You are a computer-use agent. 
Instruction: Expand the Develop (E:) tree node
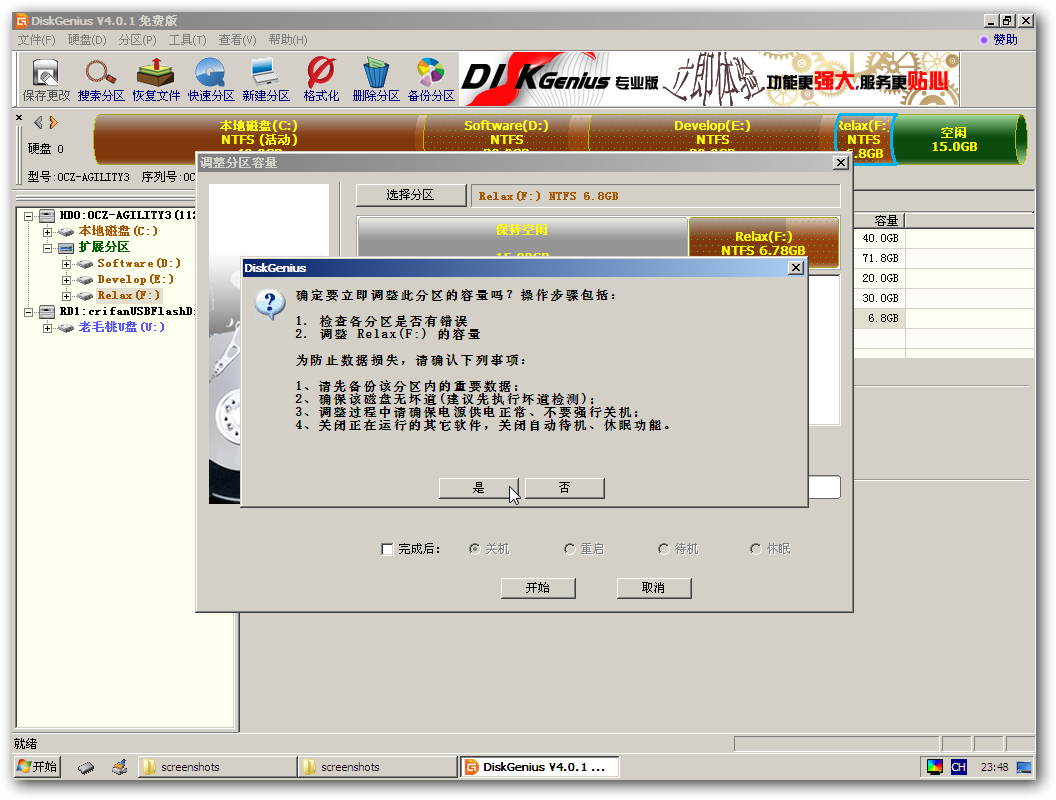tap(67, 281)
